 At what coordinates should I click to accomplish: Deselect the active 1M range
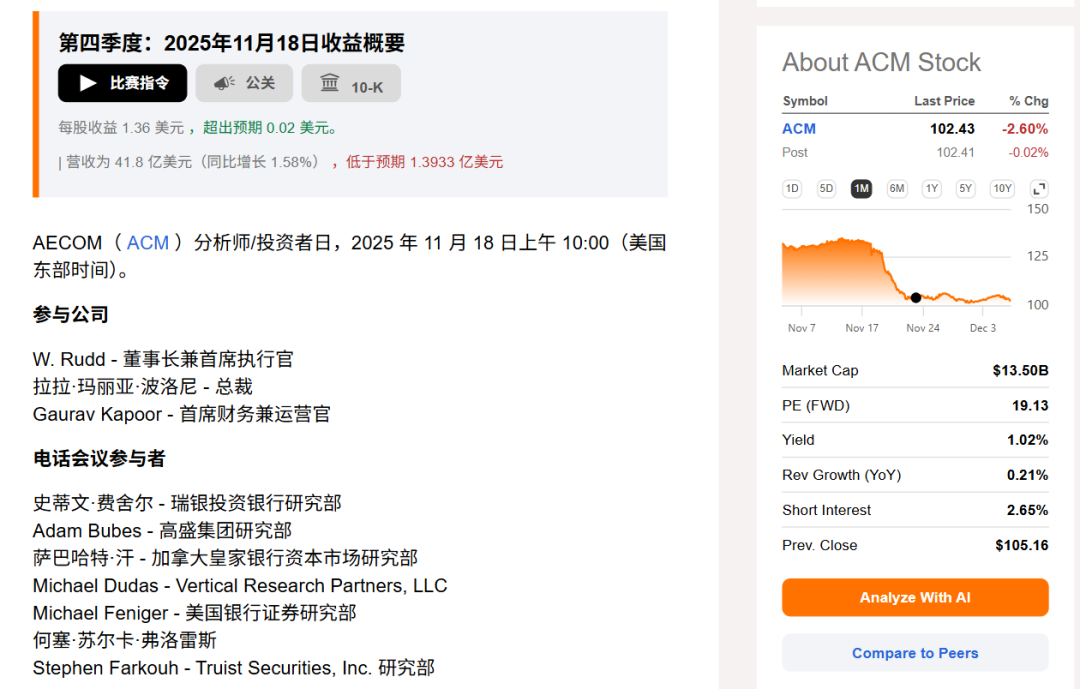pos(861,188)
